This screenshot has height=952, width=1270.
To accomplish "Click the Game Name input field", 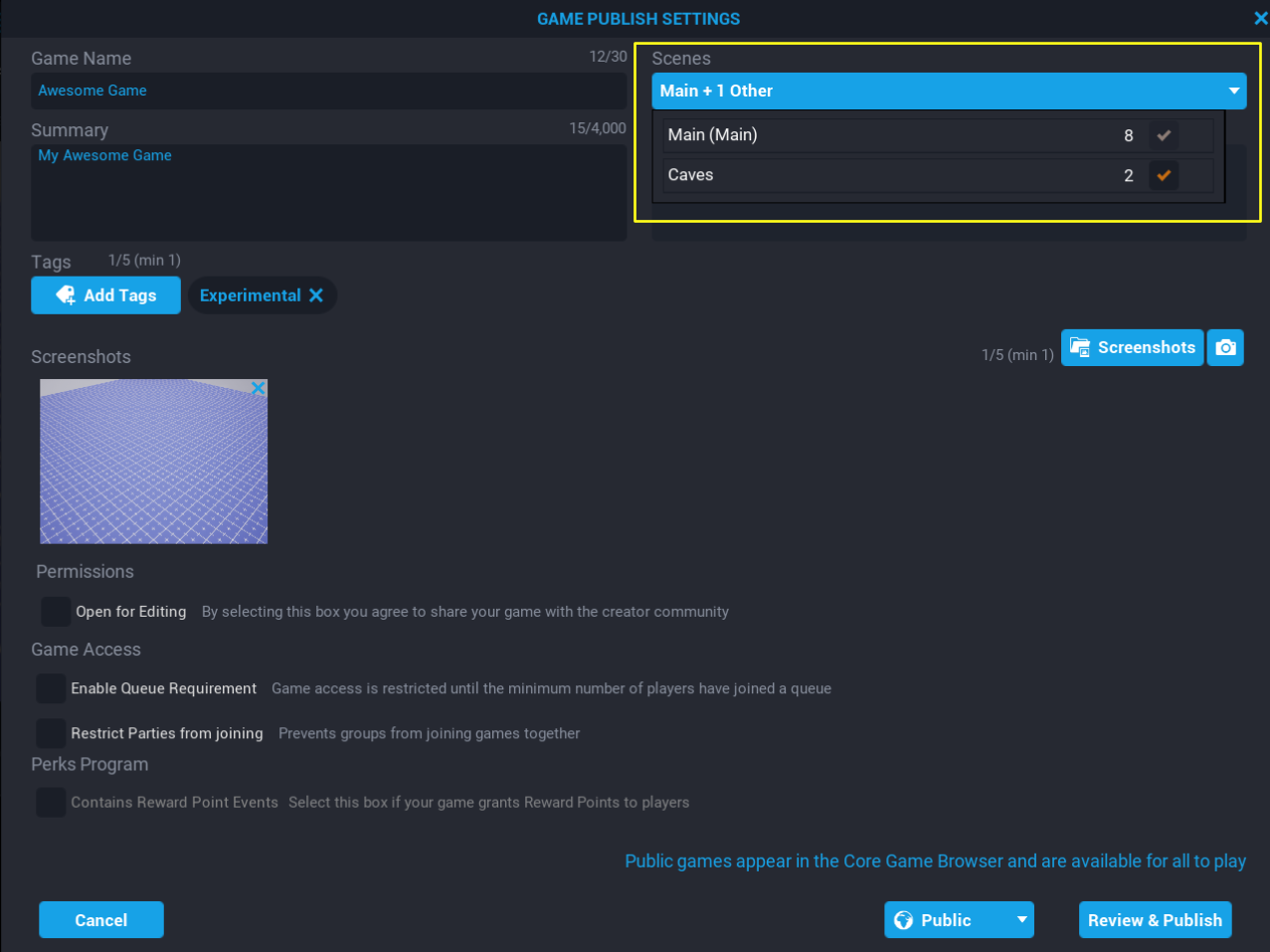I will [328, 91].
